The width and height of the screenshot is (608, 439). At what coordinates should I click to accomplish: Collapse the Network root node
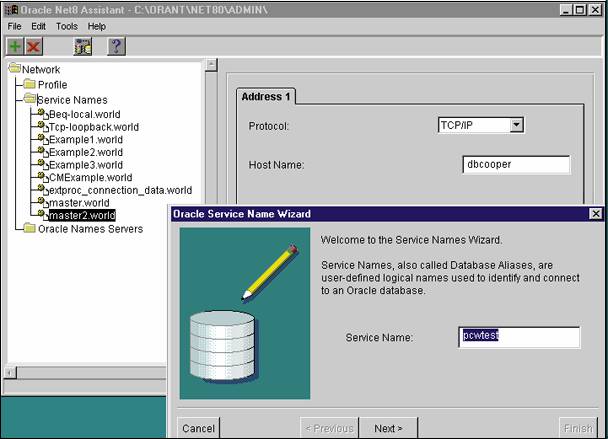click(x=14, y=70)
